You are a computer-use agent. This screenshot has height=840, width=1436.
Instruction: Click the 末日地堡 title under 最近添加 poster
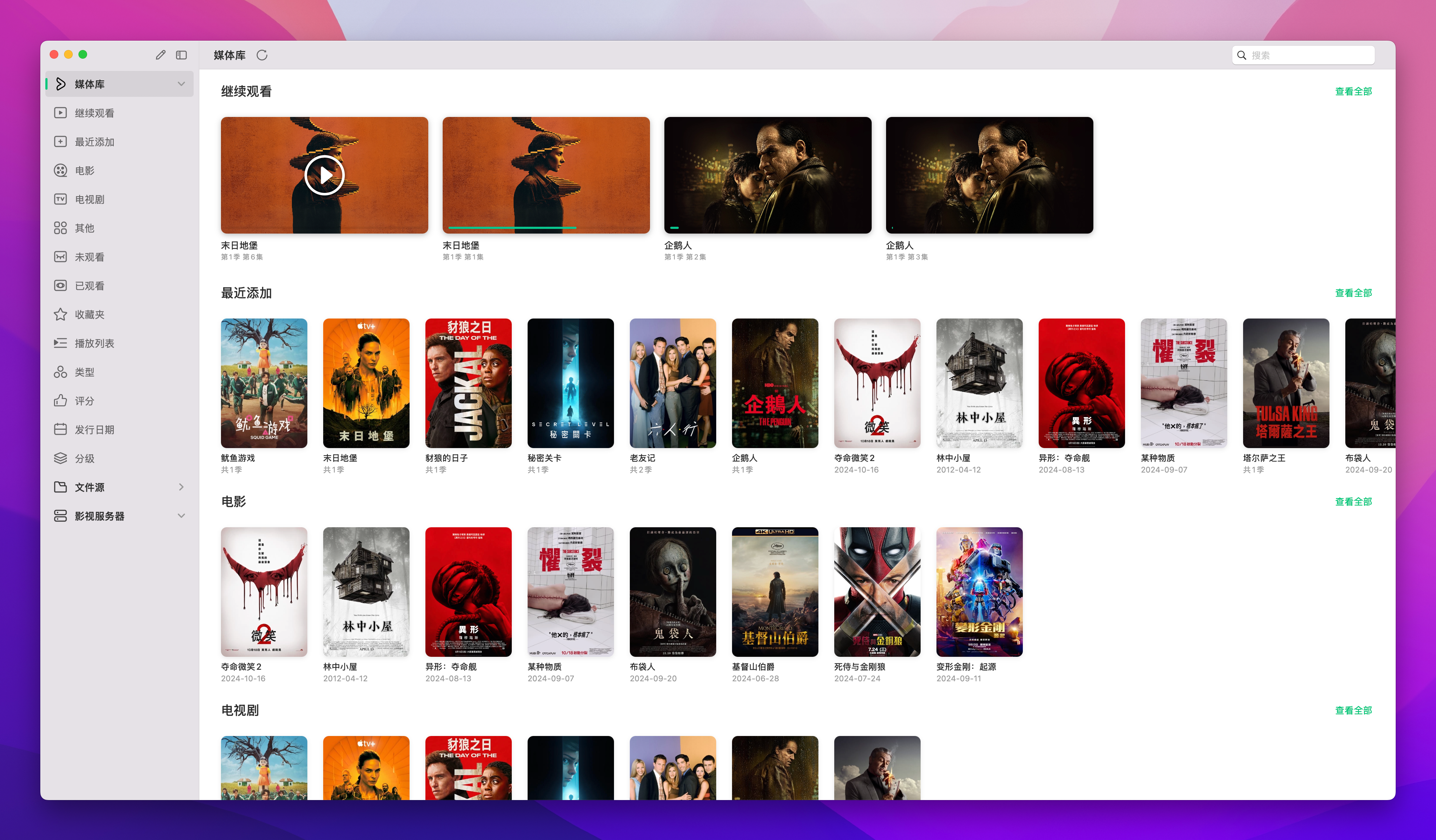[340, 458]
